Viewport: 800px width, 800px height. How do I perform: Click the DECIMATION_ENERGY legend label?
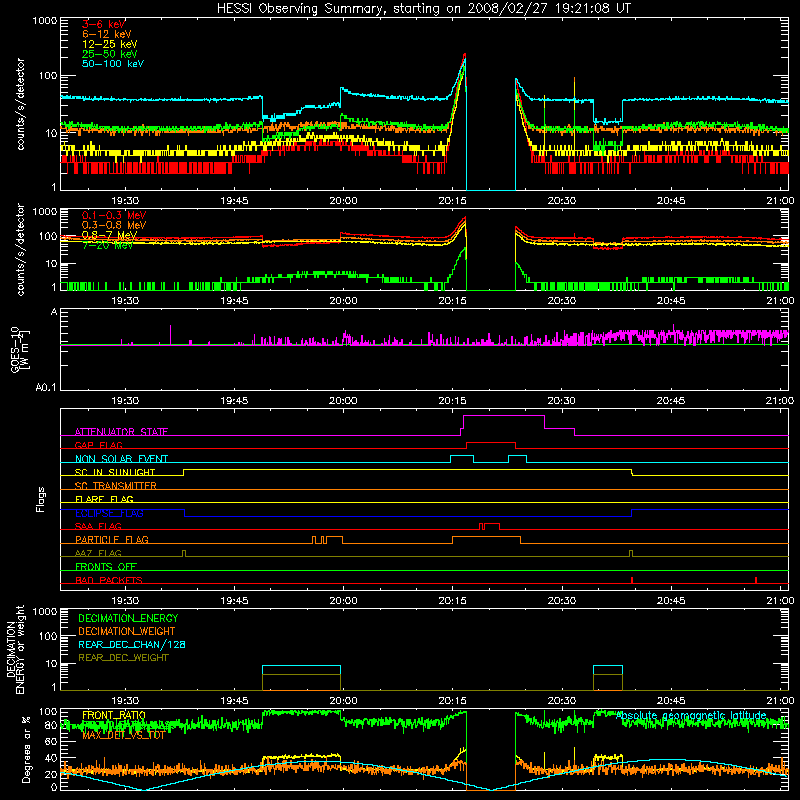[x=128, y=618]
